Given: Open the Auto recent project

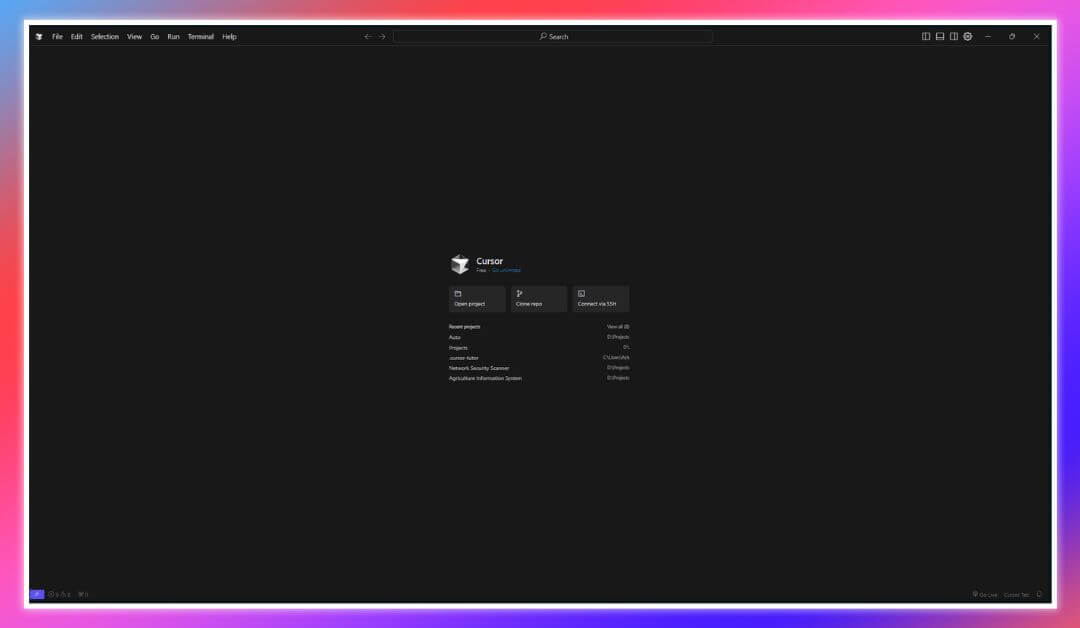Looking at the screenshot, I should [x=539, y=337].
